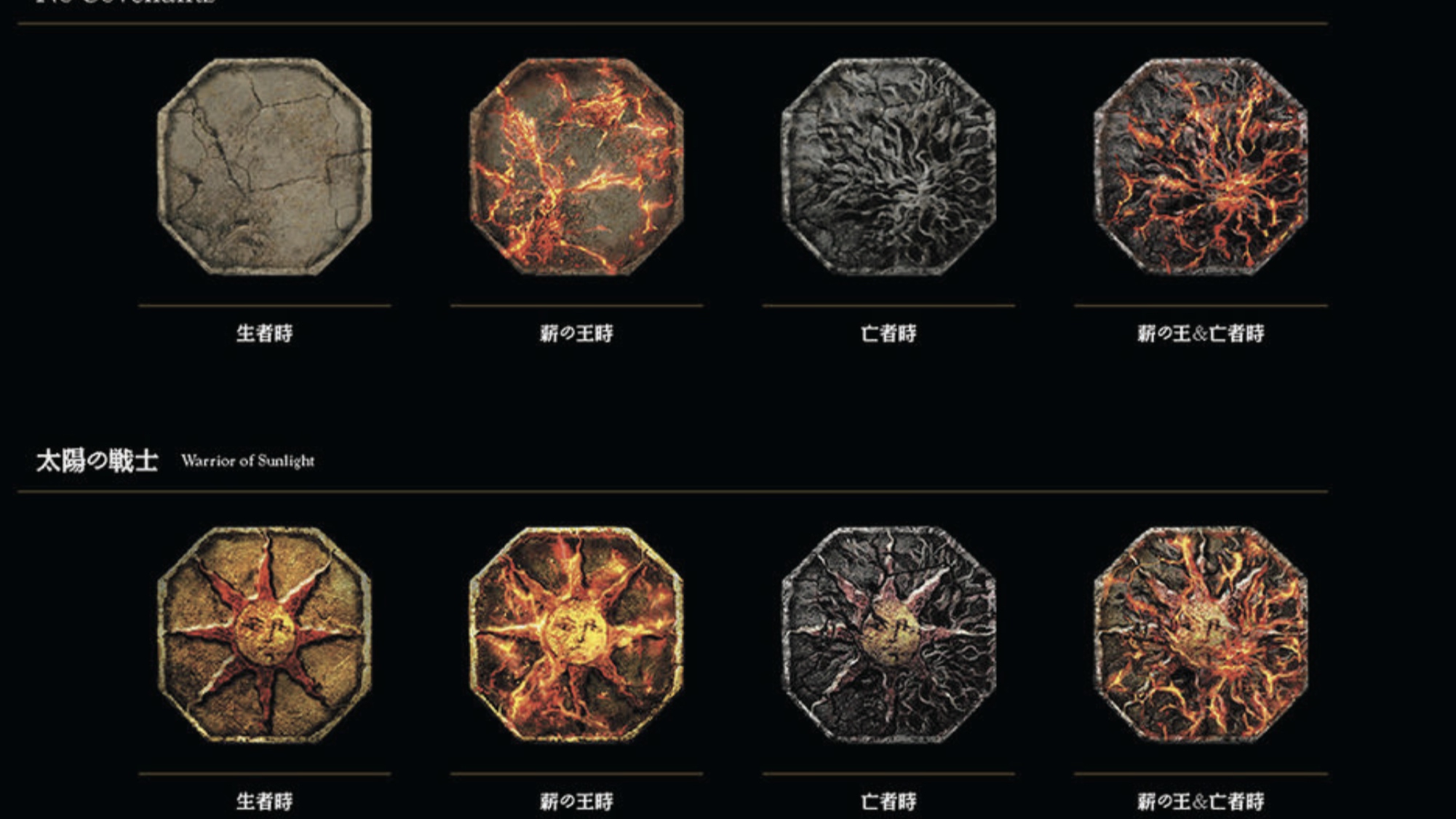
Task: Click the 薪の王&亡者時 caption in the top row
Action: tap(1201, 333)
